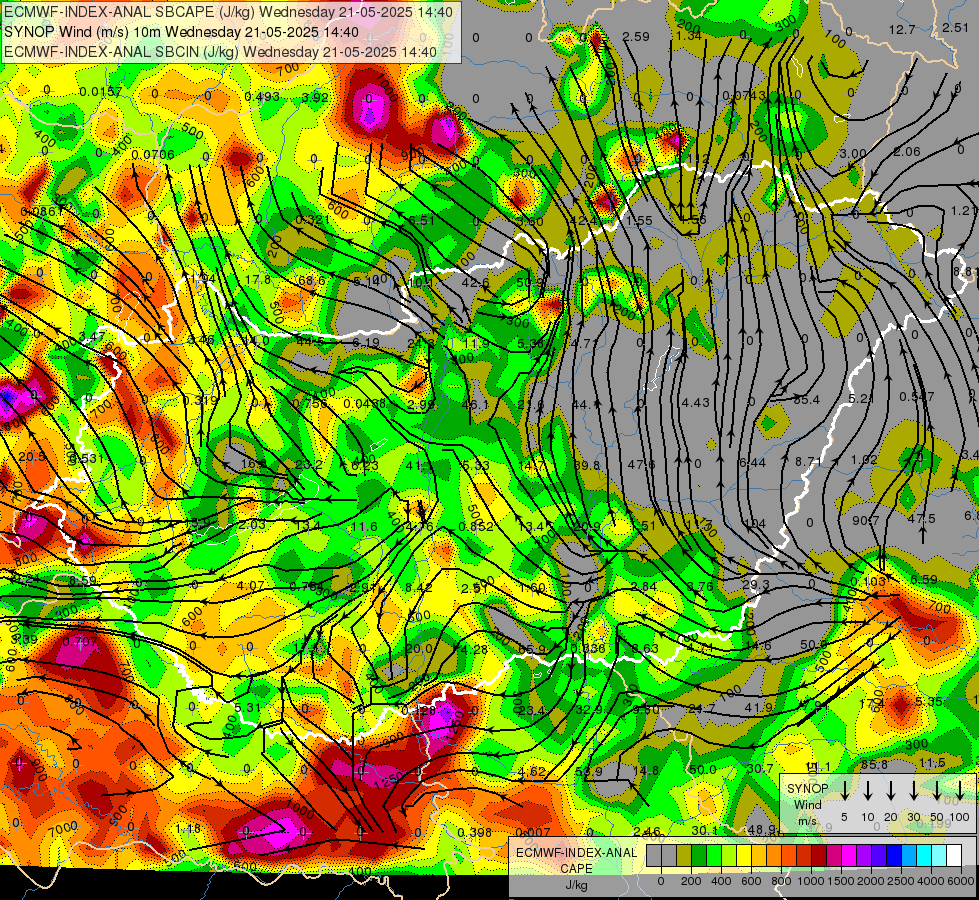979x900 pixels.
Task: Click the 20.5 value at left edge
Action: tap(32, 457)
